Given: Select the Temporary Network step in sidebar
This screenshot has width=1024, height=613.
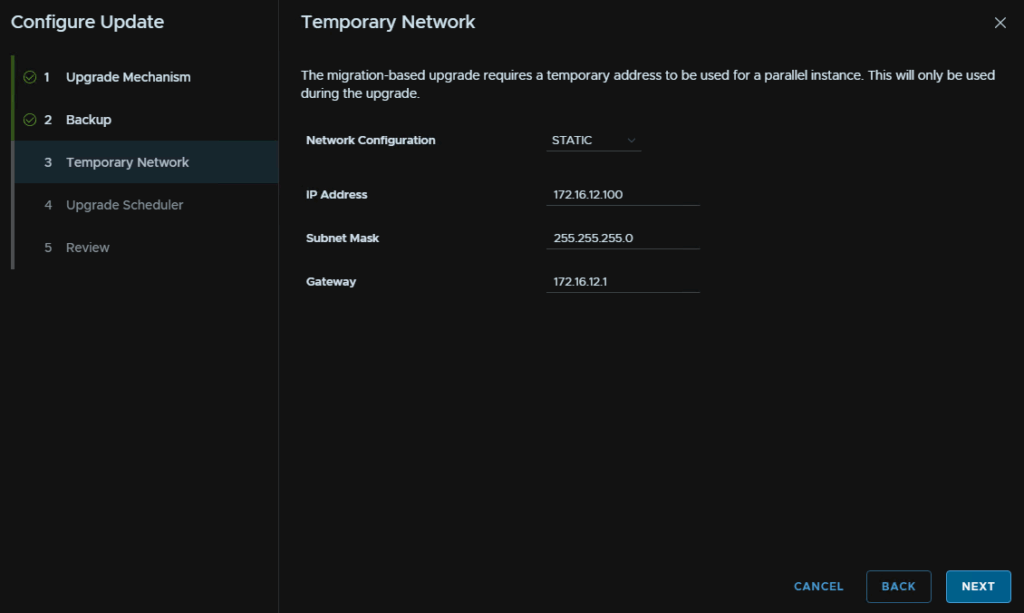Looking at the screenshot, I should [x=127, y=162].
